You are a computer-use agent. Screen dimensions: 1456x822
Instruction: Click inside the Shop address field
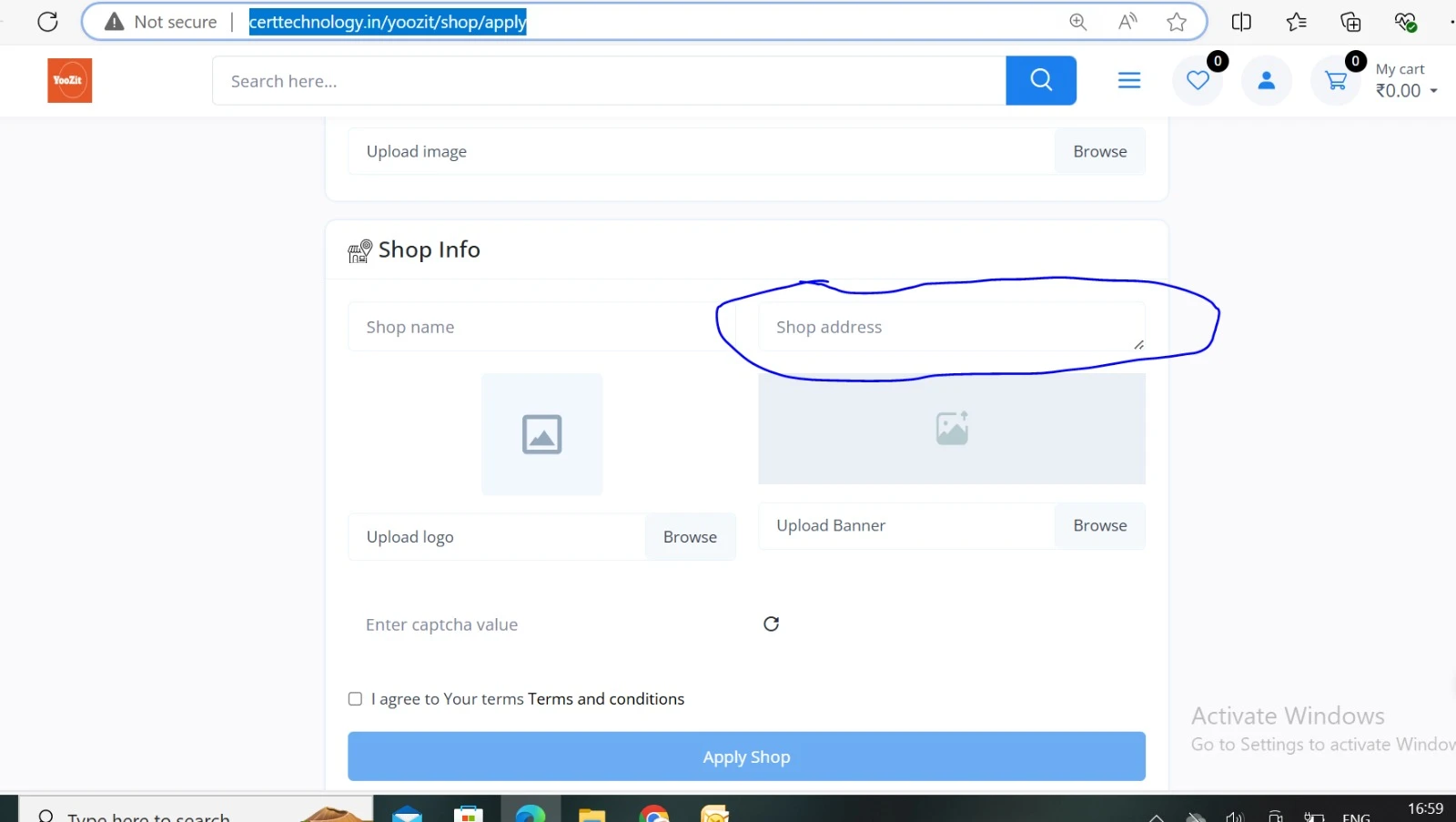[951, 327]
